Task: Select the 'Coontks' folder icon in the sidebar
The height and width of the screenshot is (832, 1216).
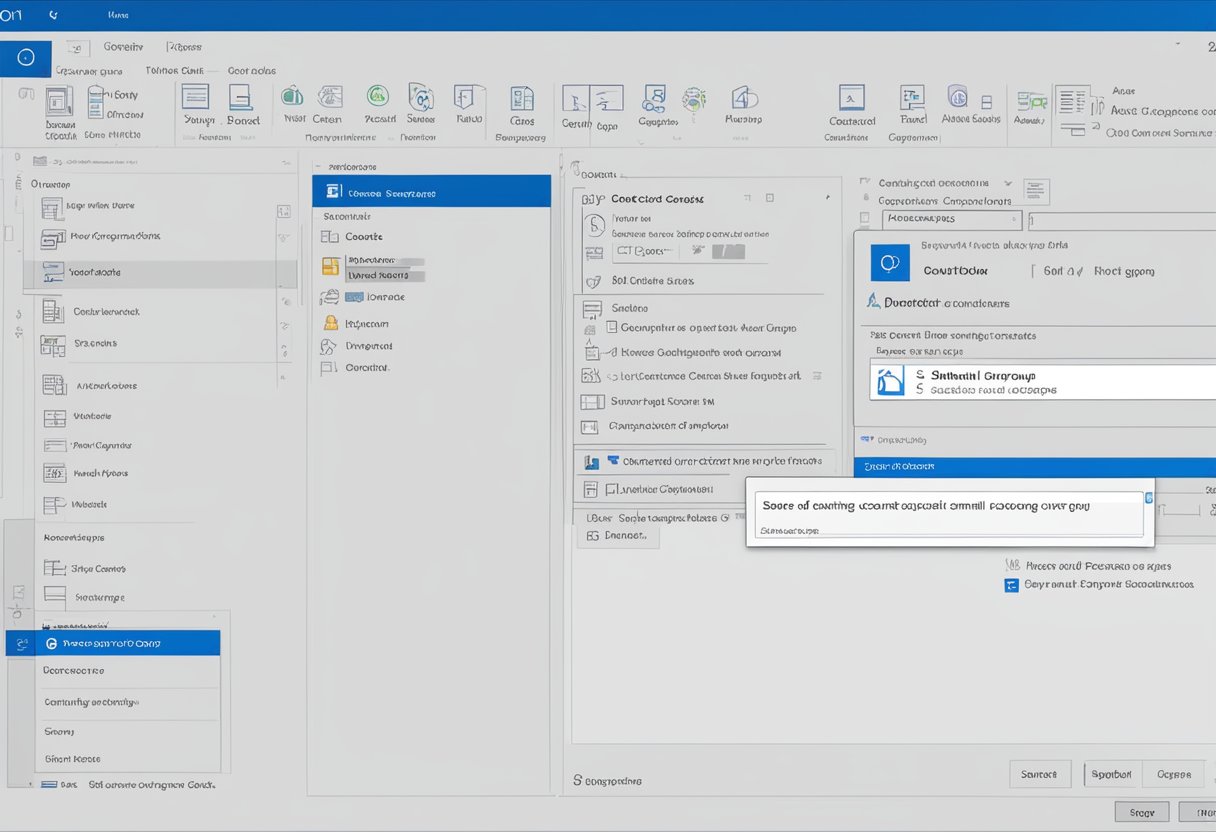Action: [x=330, y=236]
